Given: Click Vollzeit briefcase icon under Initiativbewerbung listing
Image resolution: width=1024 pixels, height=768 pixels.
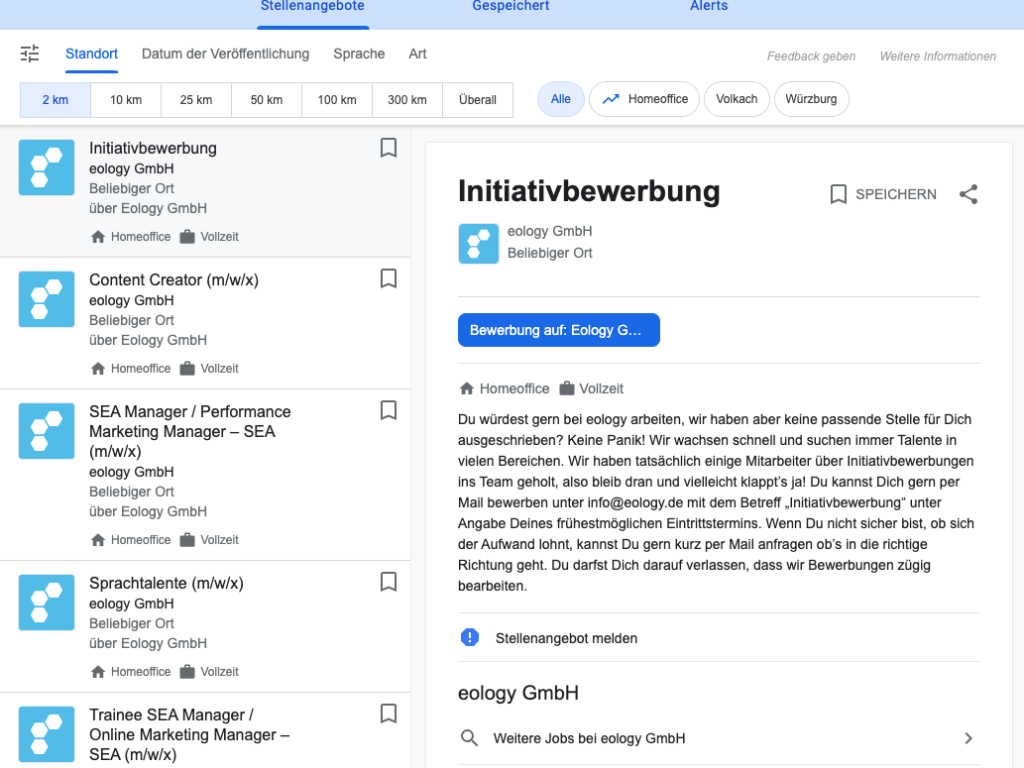Looking at the screenshot, I should point(187,236).
